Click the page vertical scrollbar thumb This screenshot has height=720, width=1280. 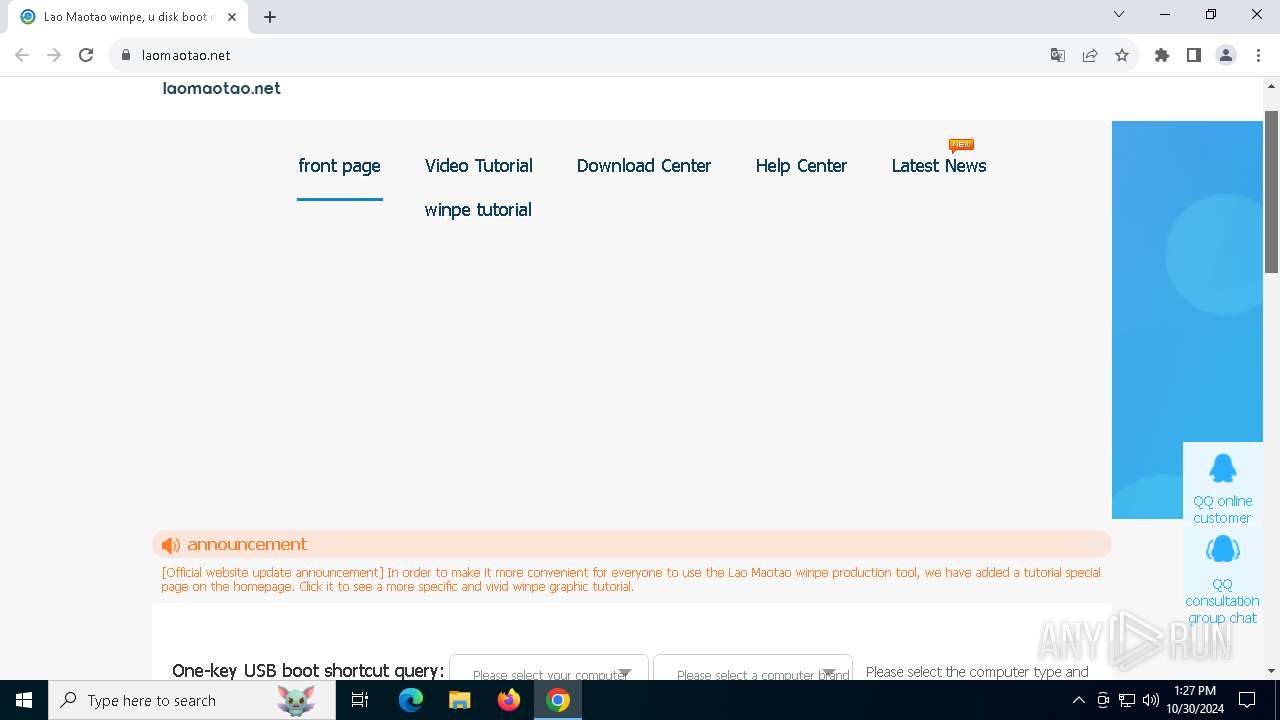point(1271,190)
